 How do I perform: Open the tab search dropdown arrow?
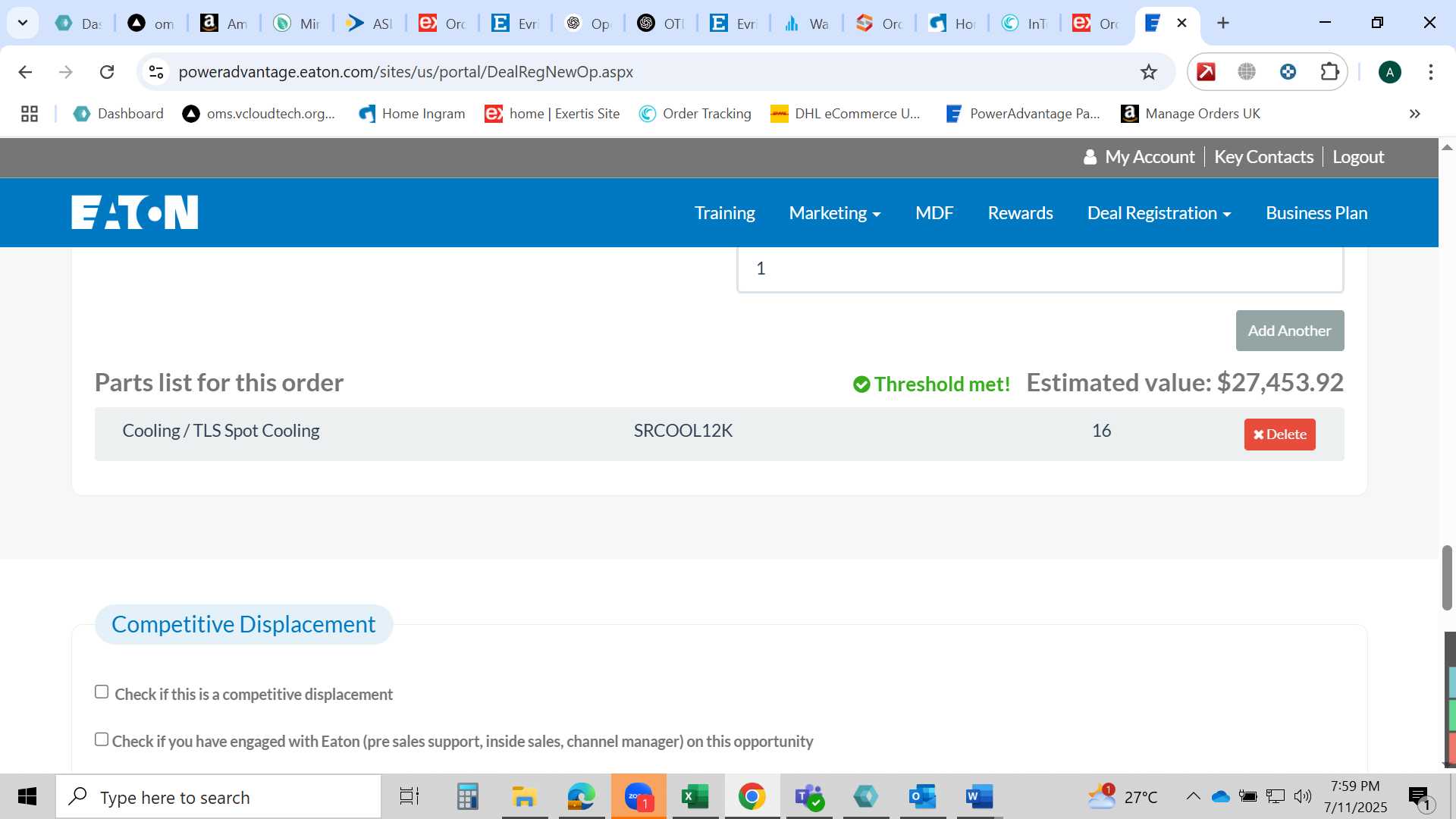coord(23,23)
